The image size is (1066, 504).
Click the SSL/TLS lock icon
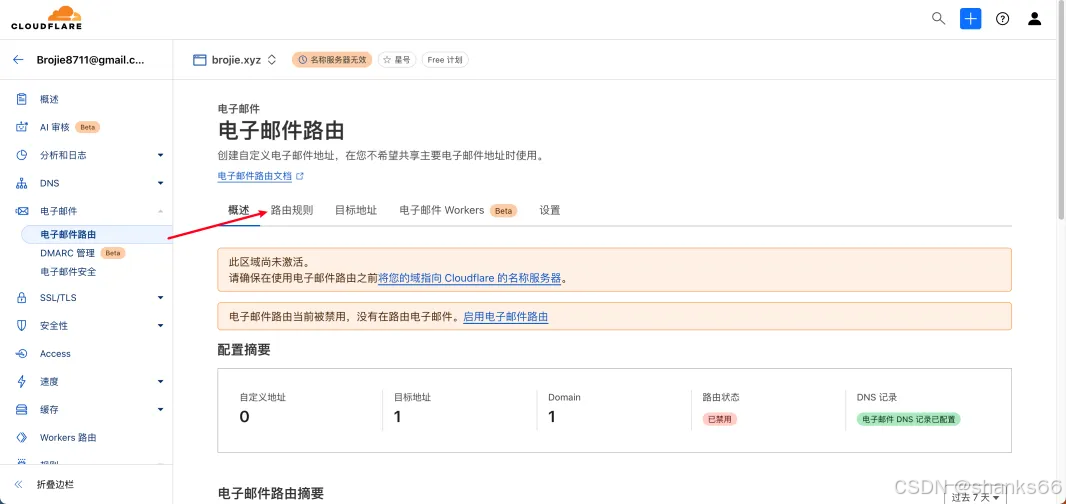pyautogui.click(x=22, y=297)
